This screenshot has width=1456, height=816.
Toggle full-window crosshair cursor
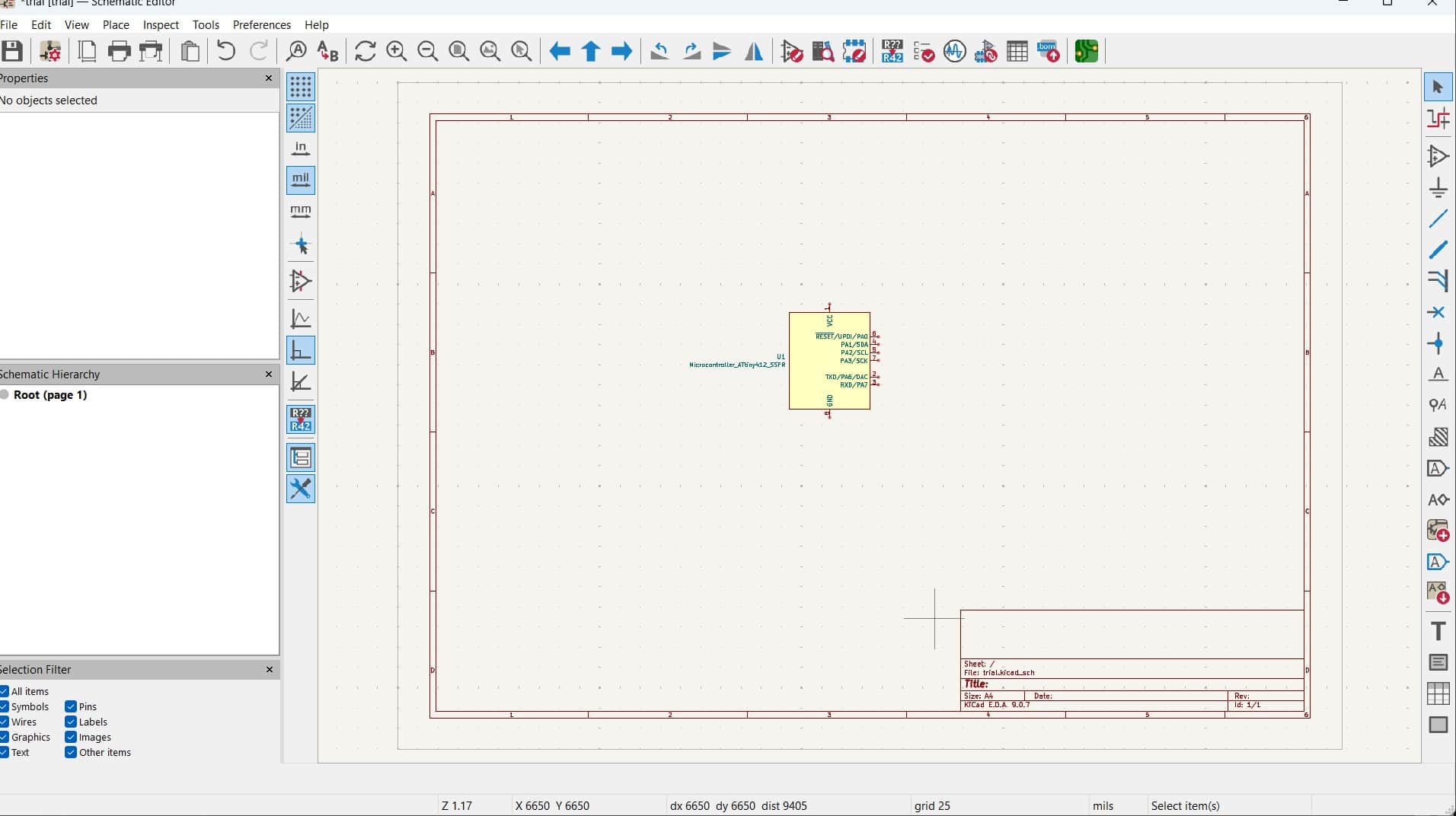point(301,245)
